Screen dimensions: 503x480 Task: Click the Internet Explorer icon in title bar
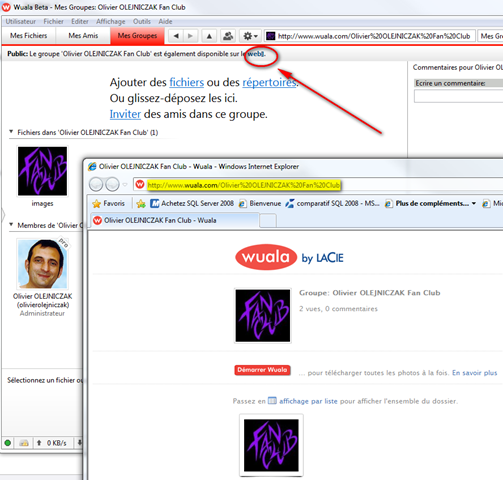[92, 166]
